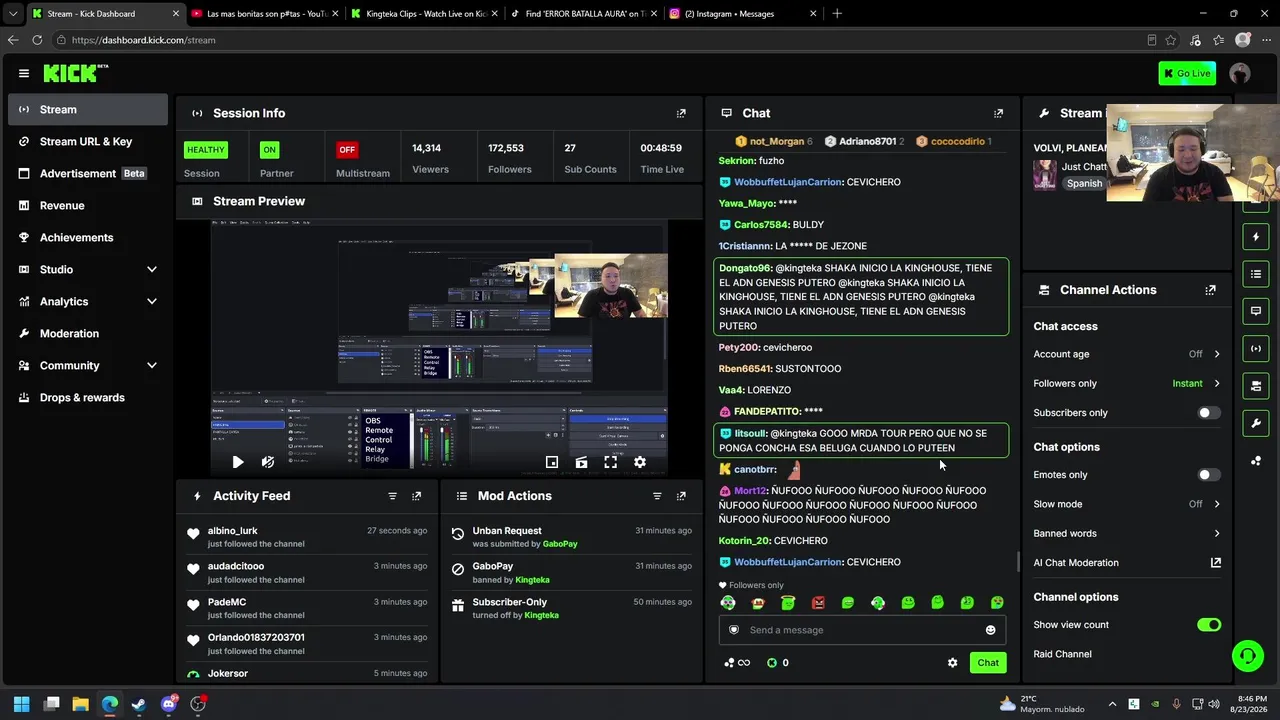Pop out the Session Info panel
This screenshot has height=720, width=1280.
[x=681, y=113]
